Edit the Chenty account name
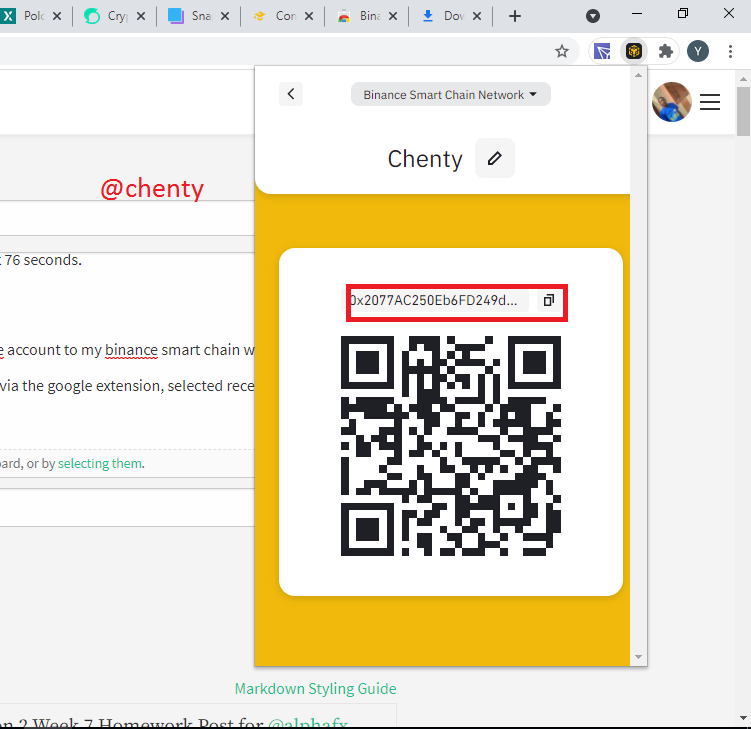Viewport: 751px width, 729px height. point(495,158)
